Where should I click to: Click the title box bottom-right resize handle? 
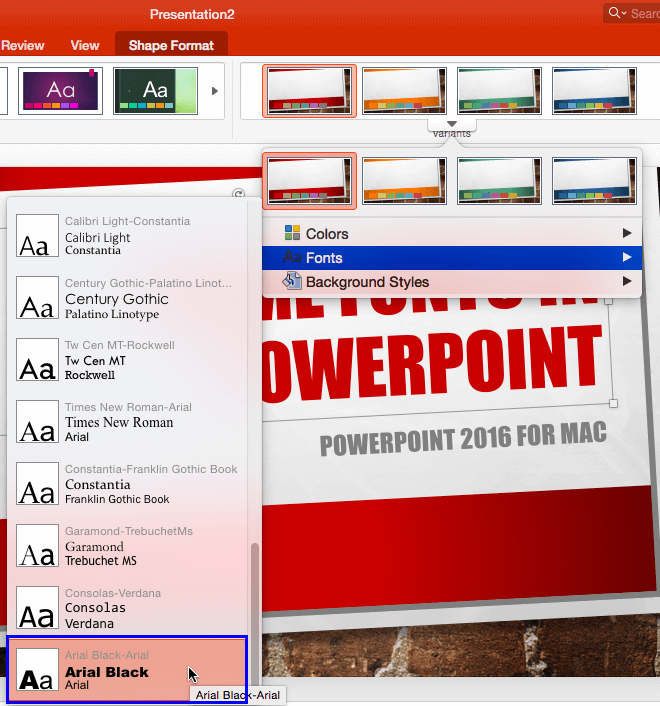pyautogui.click(x=613, y=403)
